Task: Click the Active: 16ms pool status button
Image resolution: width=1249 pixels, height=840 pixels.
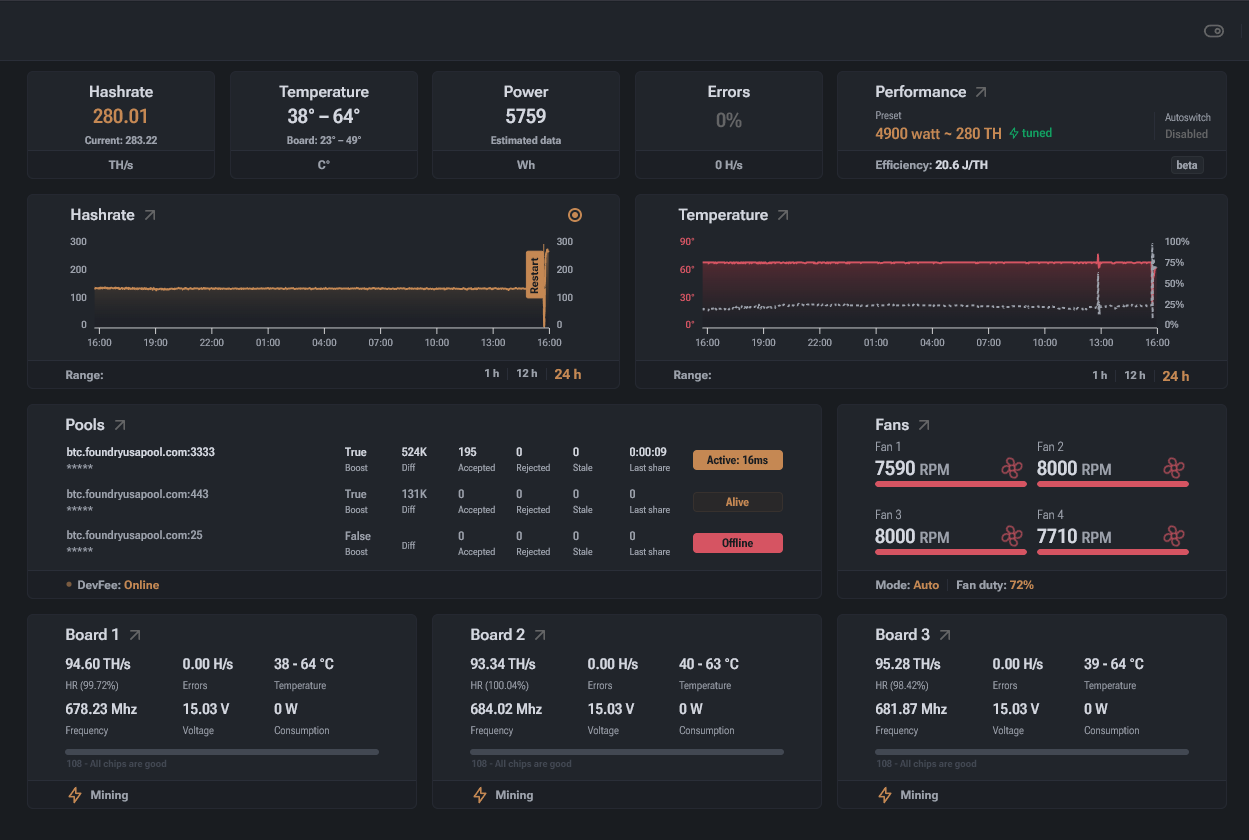Action: 738,460
